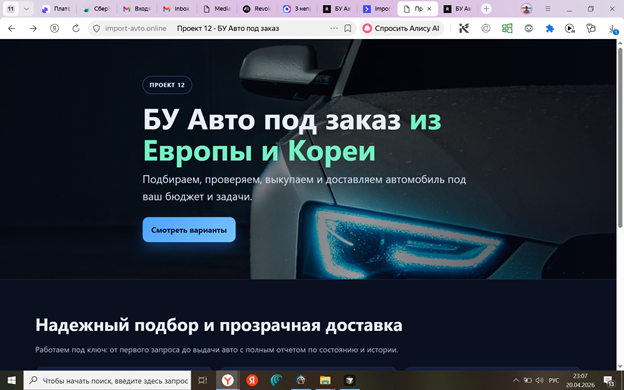Screen dimensions: 624x390
Task: Open the green grid extension icon
Action: tap(507, 28)
